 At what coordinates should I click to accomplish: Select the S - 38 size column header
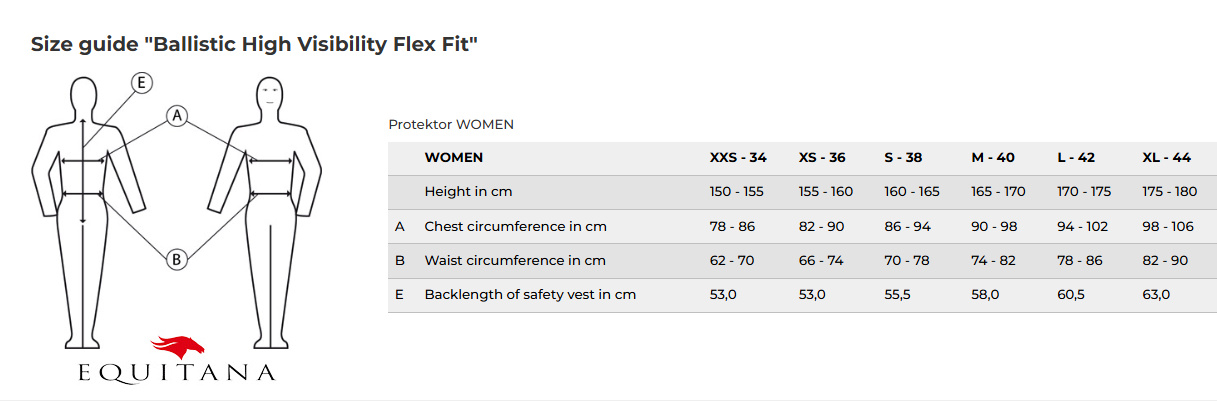pos(903,158)
